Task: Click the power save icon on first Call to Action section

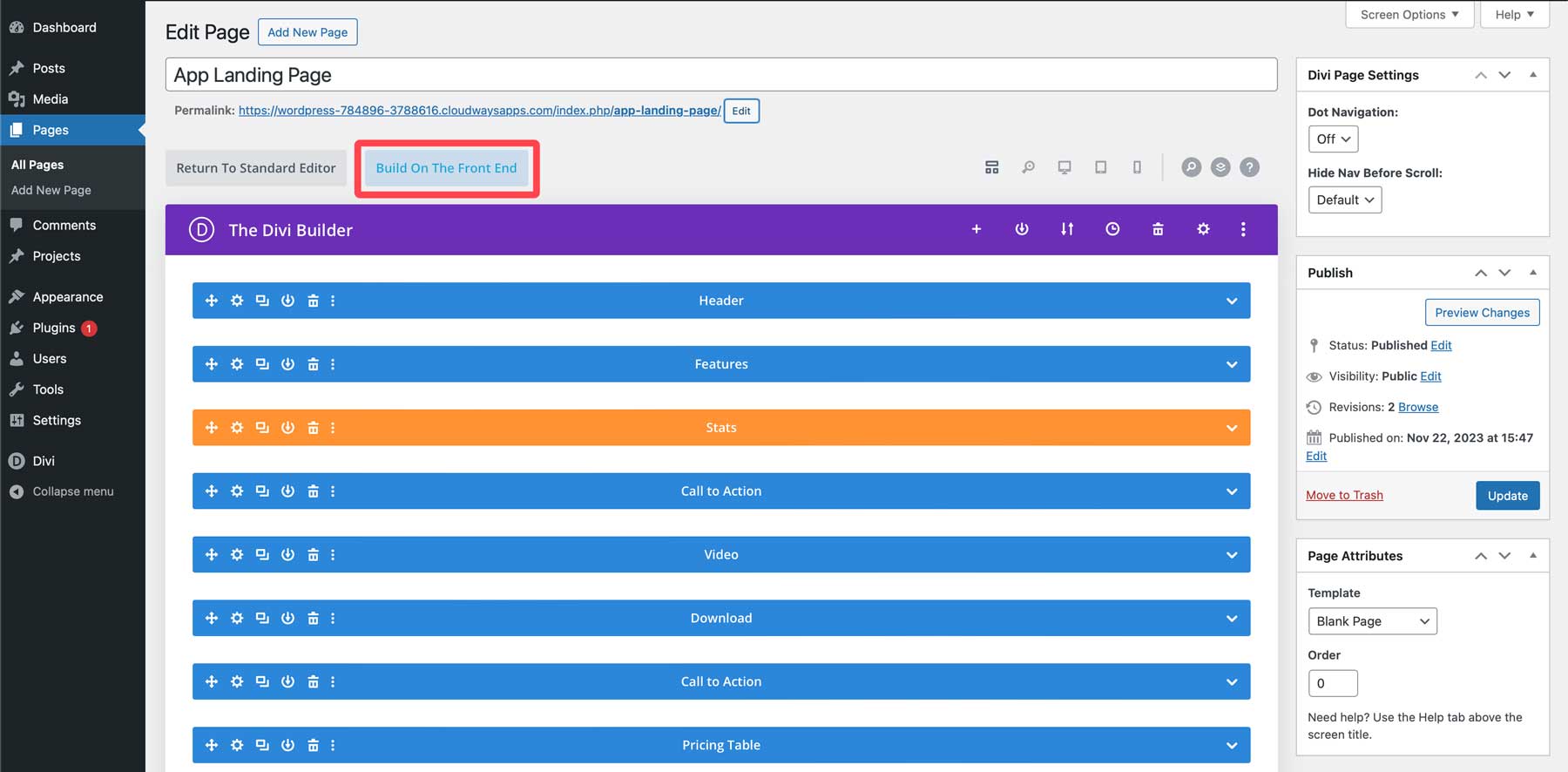Action: pos(287,491)
